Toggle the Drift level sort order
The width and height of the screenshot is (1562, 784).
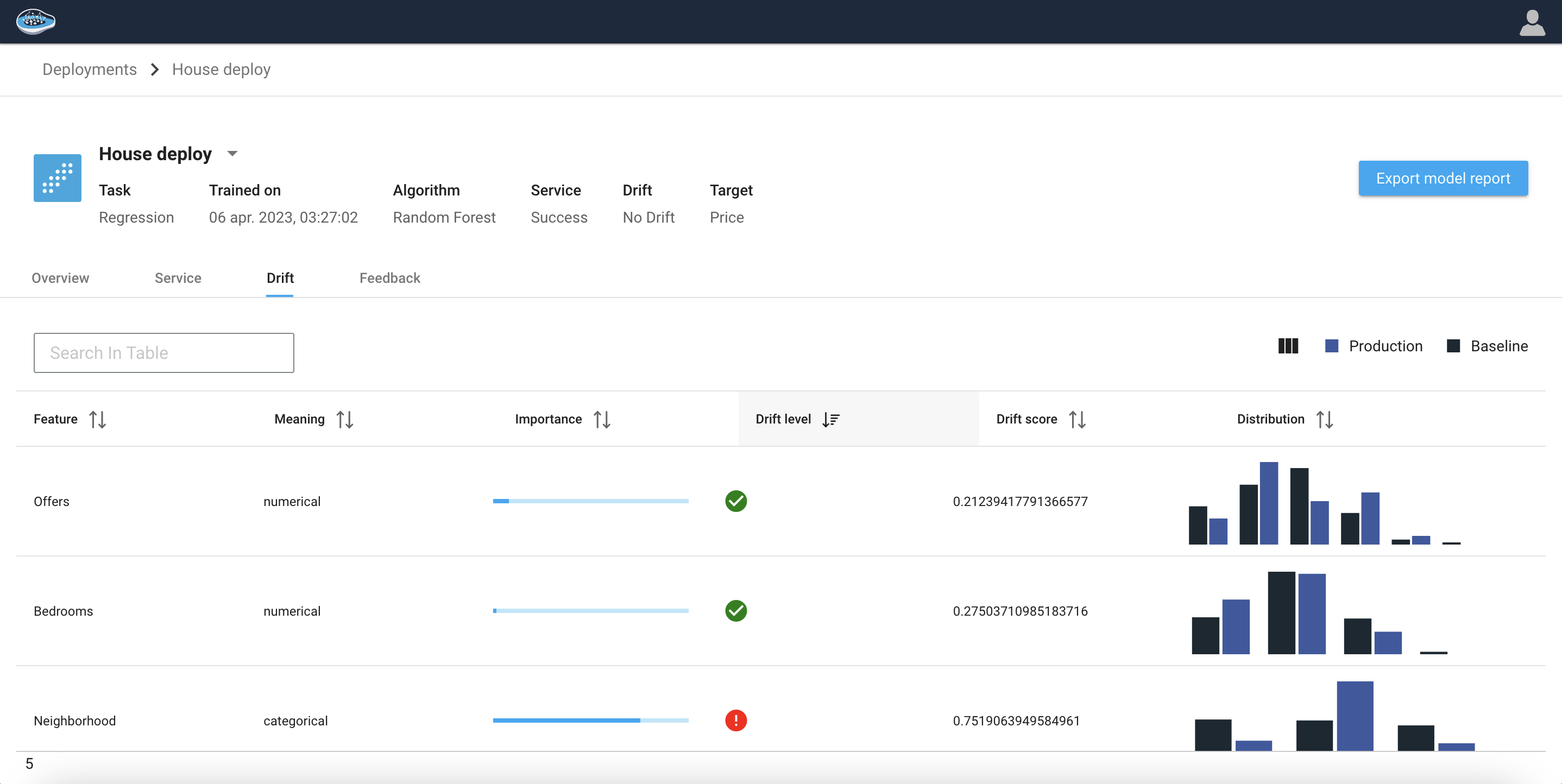(x=830, y=419)
